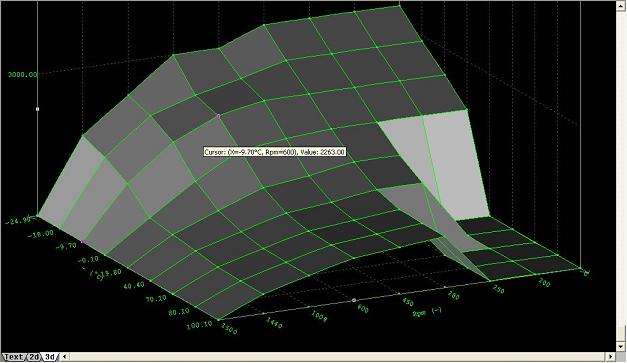Click the 1500 rpm axis label
The image size is (627, 363).
tap(229, 328)
